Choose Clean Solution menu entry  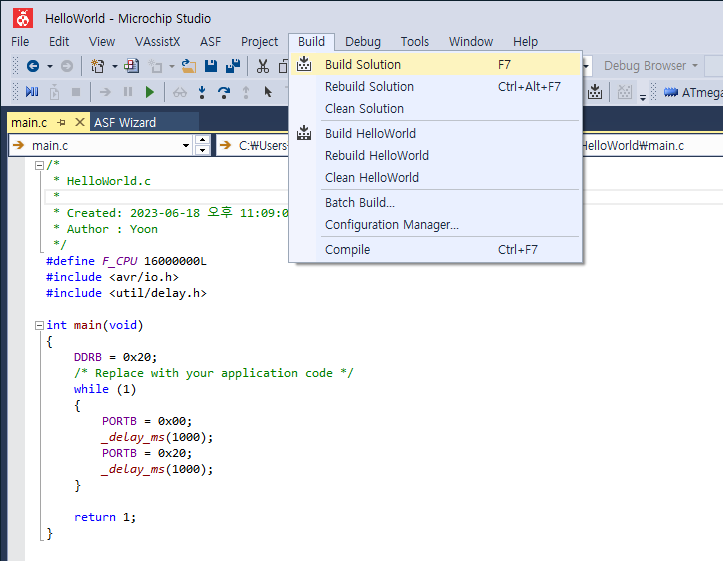[435, 109]
